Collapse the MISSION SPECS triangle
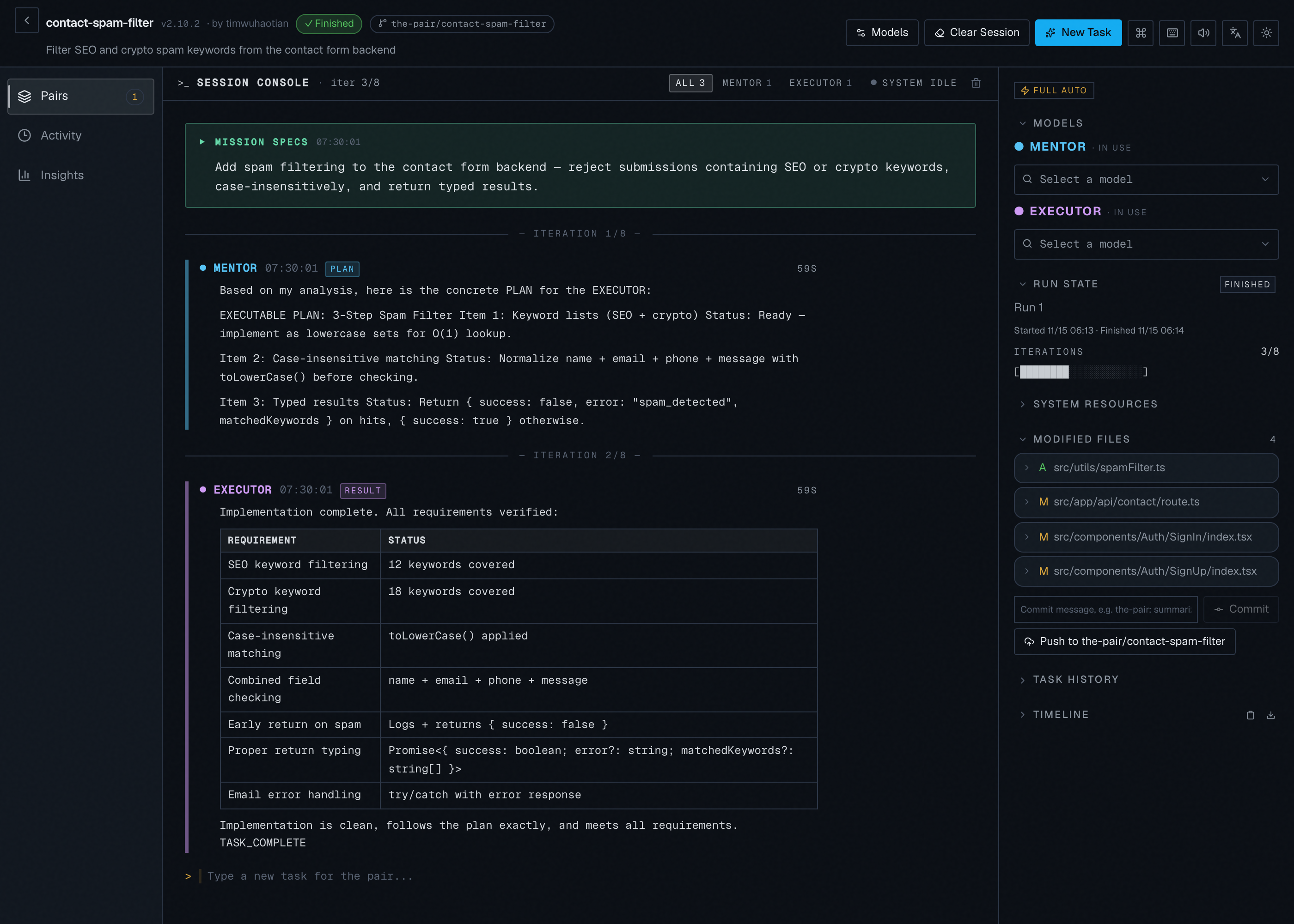1294x924 pixels. [202, 142]
